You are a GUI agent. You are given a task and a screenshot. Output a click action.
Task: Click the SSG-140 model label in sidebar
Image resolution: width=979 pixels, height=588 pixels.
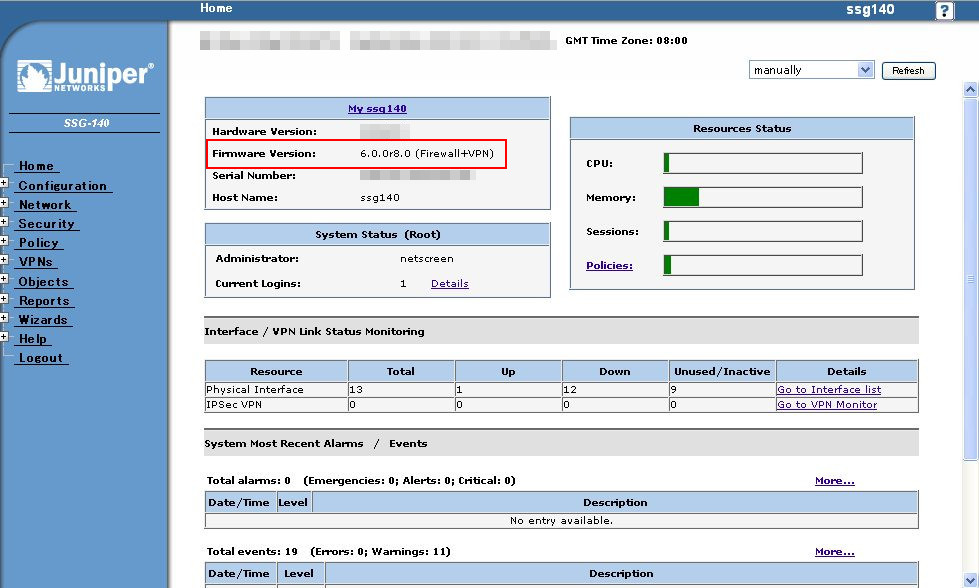coord(86,123)
